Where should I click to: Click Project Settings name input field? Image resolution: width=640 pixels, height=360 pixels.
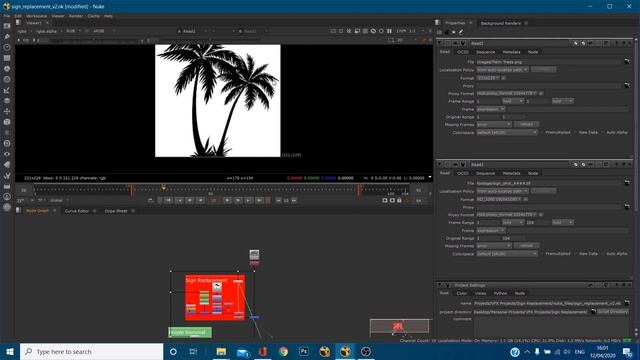[x=548, y=303]
